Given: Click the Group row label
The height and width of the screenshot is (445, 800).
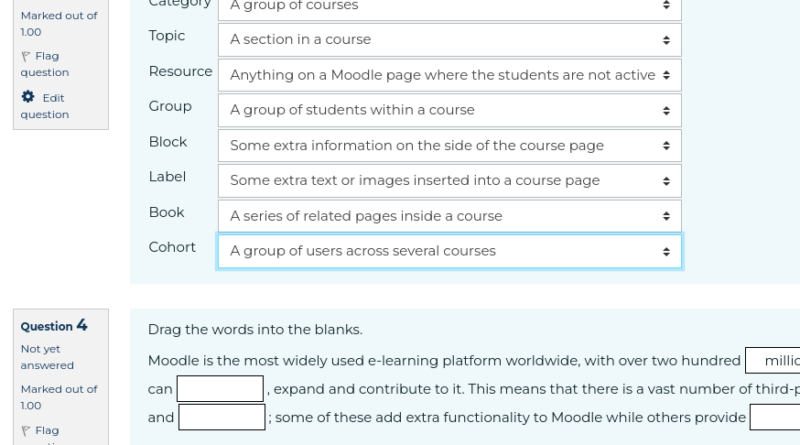Looking at the screenshot, I should tap(170, 106).
